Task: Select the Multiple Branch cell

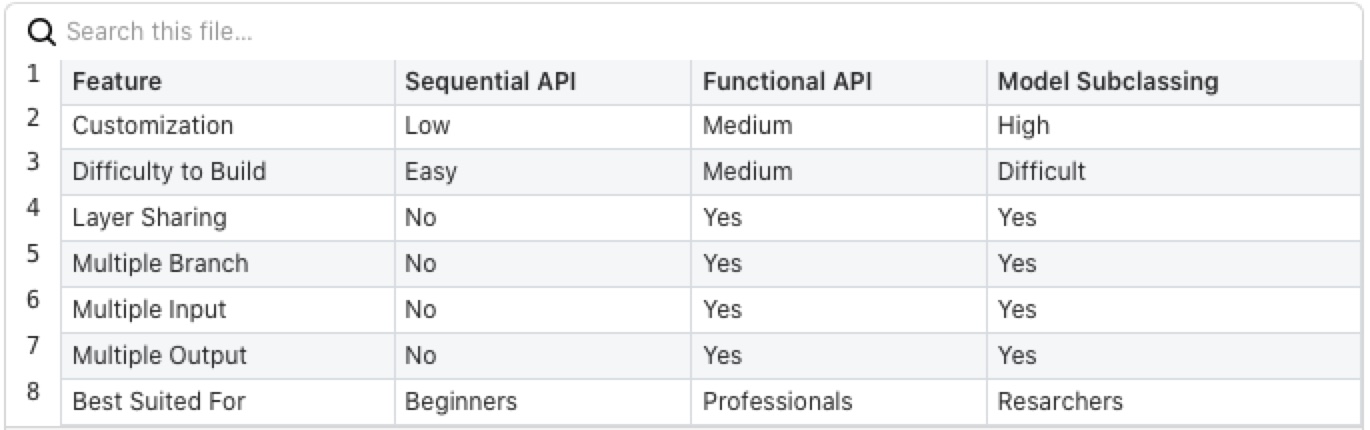Action: 228,264
